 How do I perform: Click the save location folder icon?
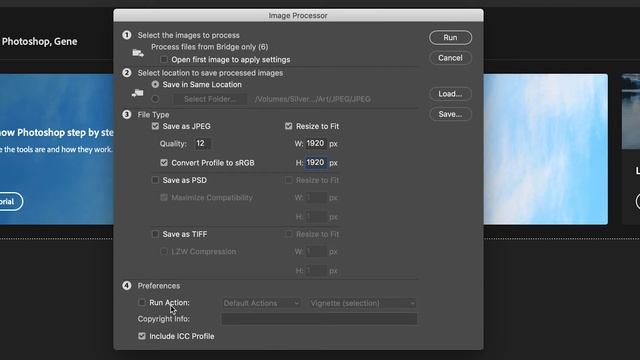tap(138, 93)
